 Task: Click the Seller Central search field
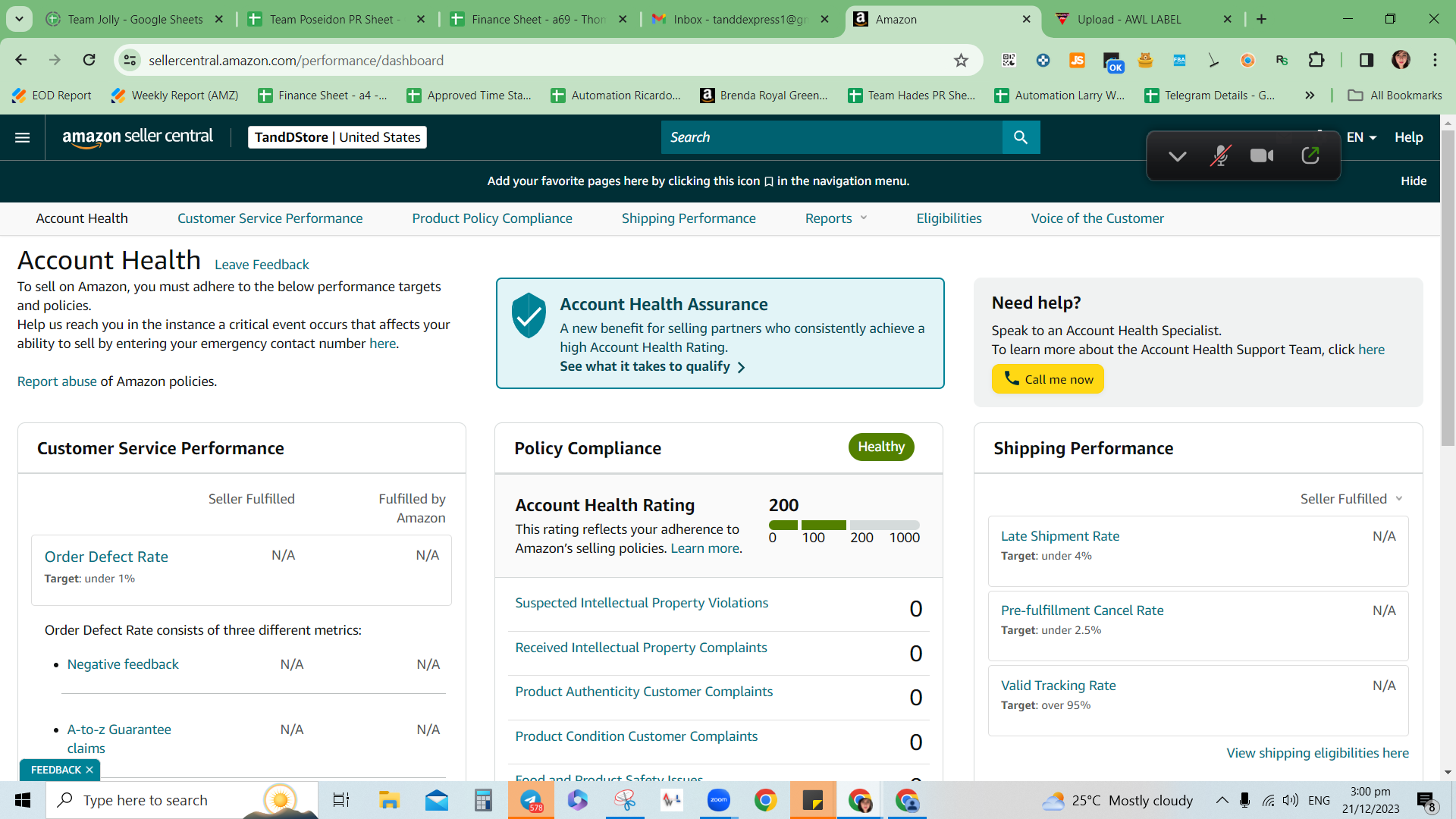click(x=831, y=137)
